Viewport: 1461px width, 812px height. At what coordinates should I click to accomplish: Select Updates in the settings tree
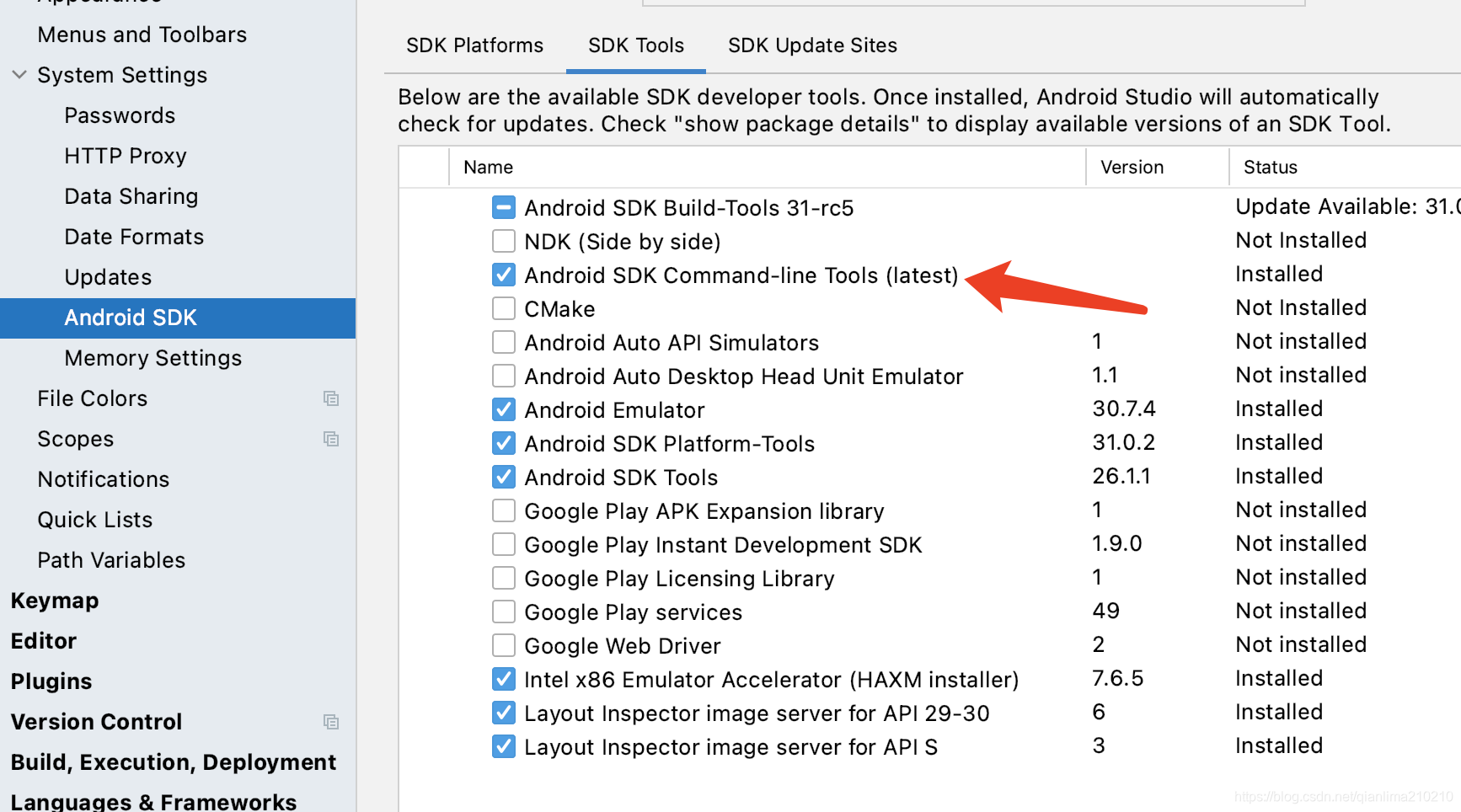tap(108, 277)
